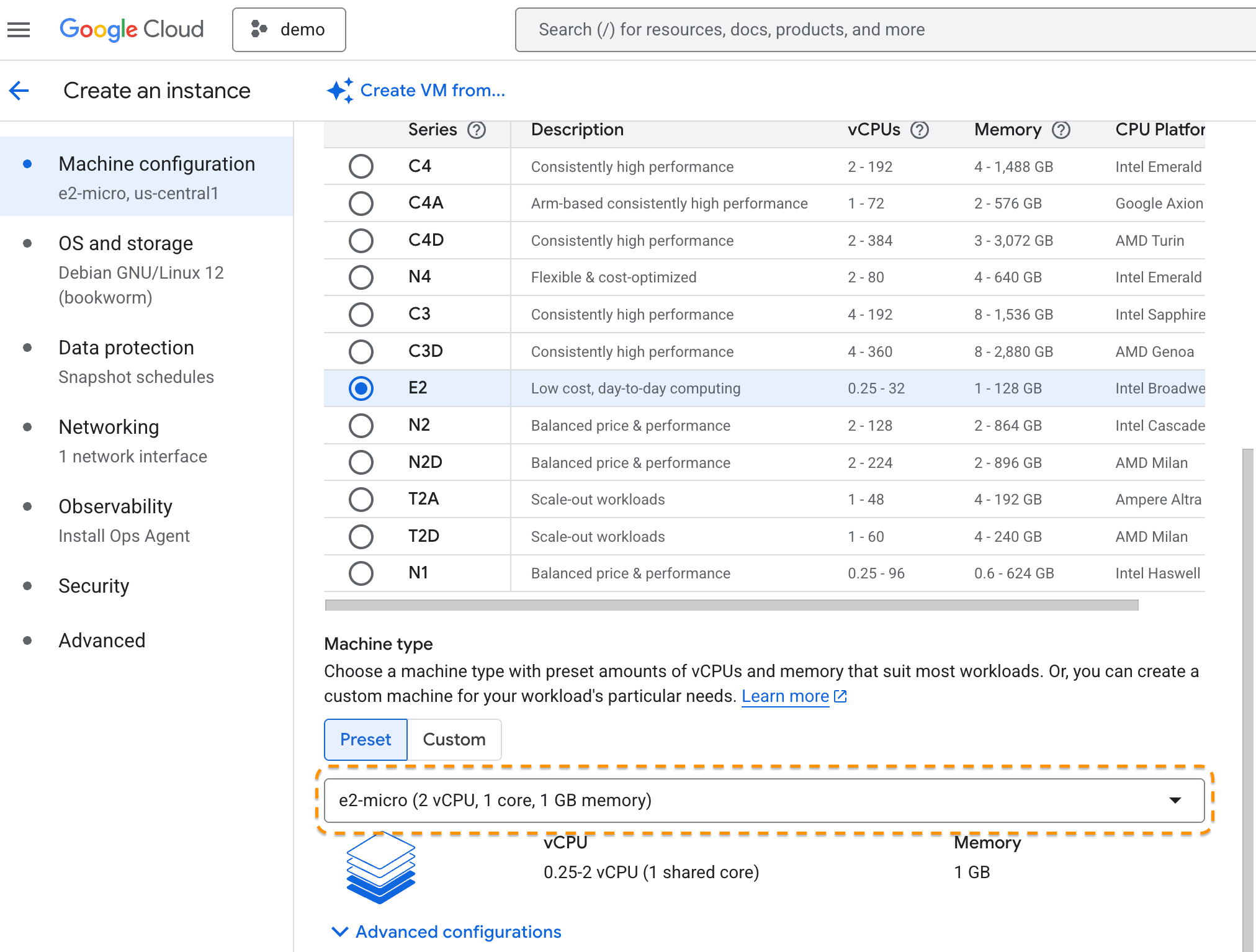The image size is (1256, 952).
Task: Open the demo project selector
Action: tap(289, 29)
